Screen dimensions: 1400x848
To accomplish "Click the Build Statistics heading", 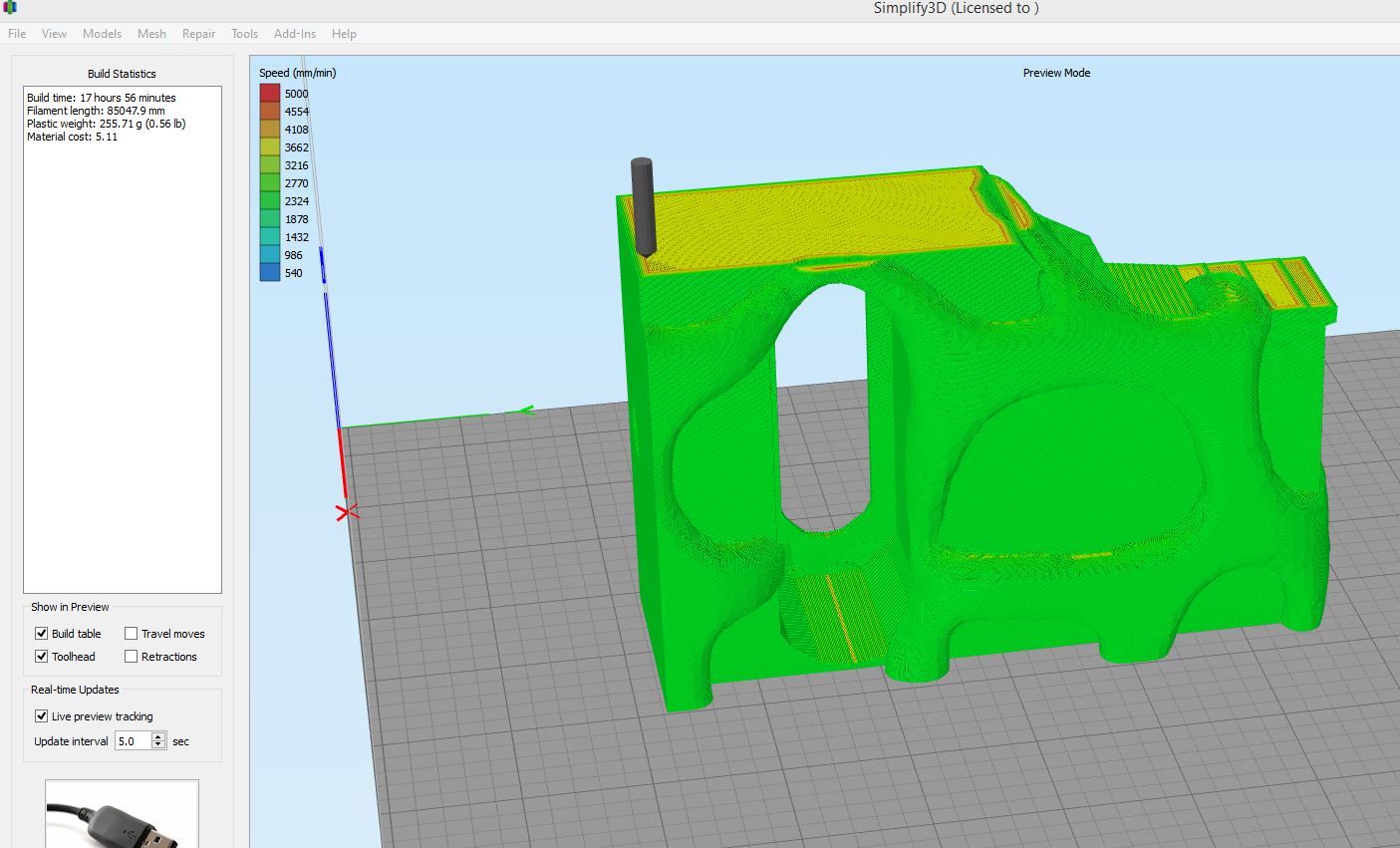I will coord(122,74).
